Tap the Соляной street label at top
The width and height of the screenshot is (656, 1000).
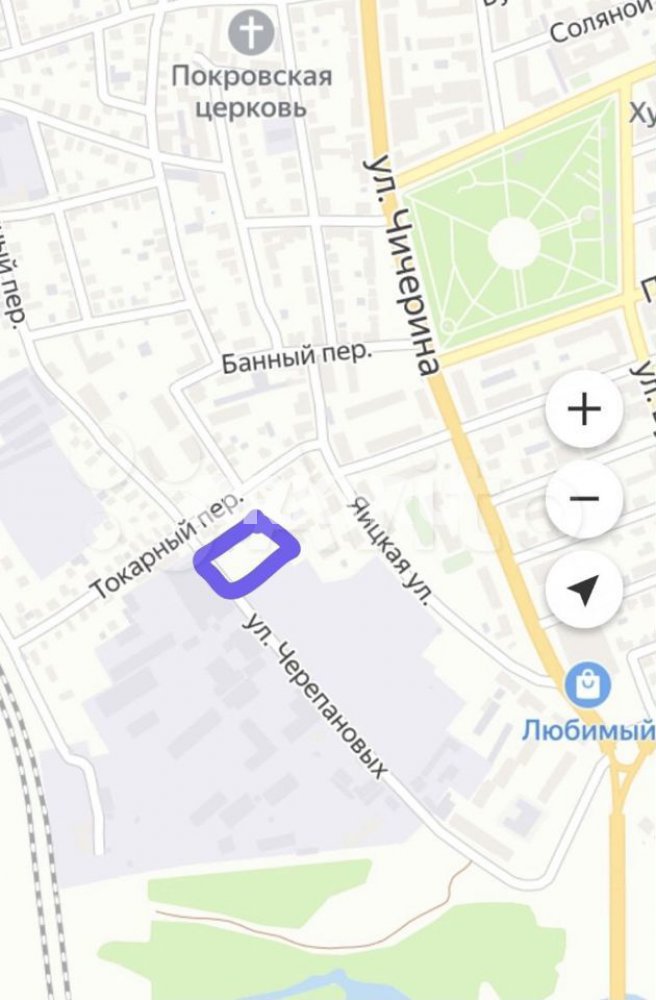point(602,22)
